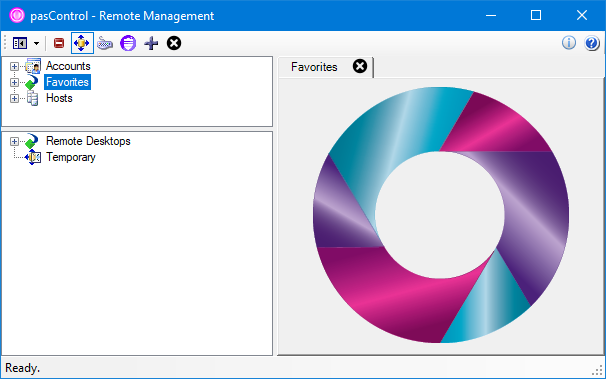The height and width of the screenshot is (379, 606).
Task: Click the Accounts node icon
Action: pos(33,66)
